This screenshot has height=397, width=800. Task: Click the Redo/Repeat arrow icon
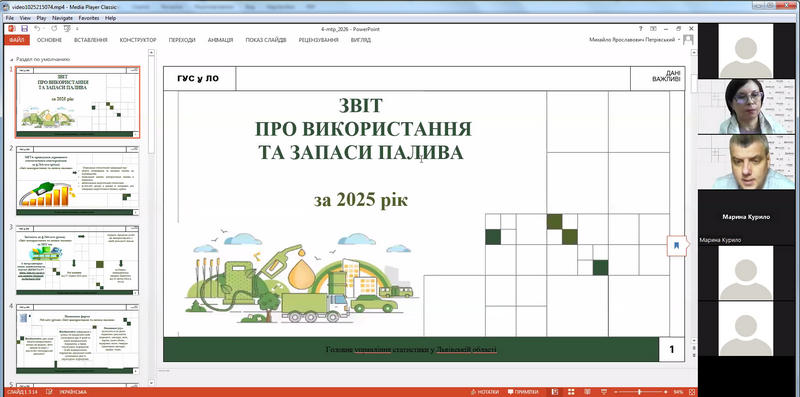click(54, 29)
